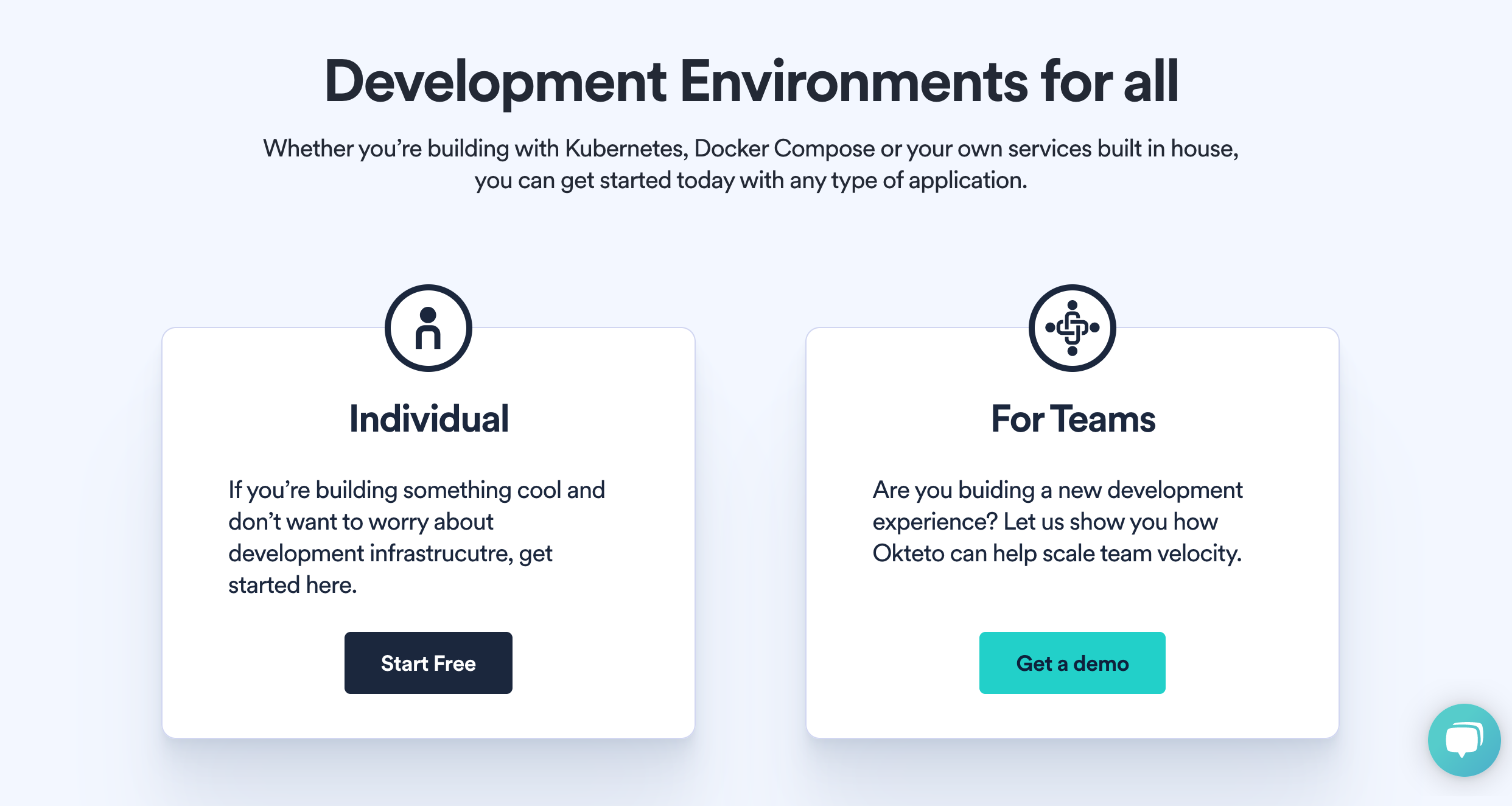
Task: Open the chat support bubble widget
Action: click(1463, 739)
